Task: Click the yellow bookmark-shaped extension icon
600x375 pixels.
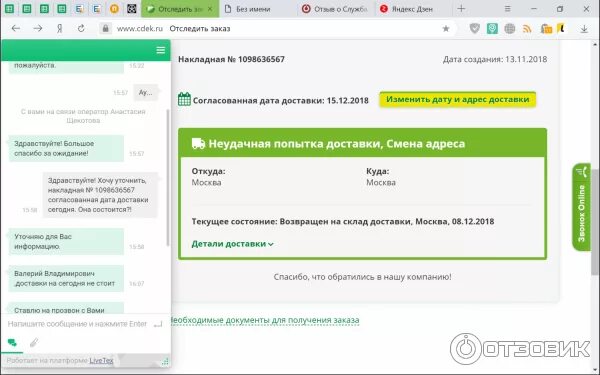Action: pyautogui.click(x=561, y=28)
